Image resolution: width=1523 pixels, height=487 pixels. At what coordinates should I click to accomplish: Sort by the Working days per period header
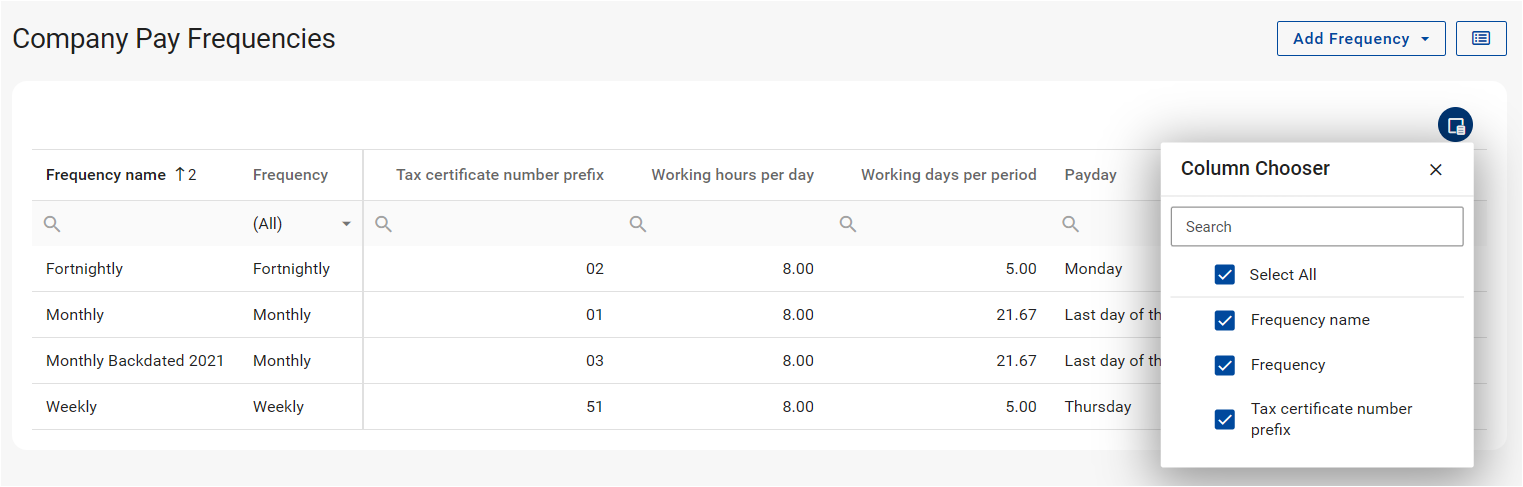948,175
